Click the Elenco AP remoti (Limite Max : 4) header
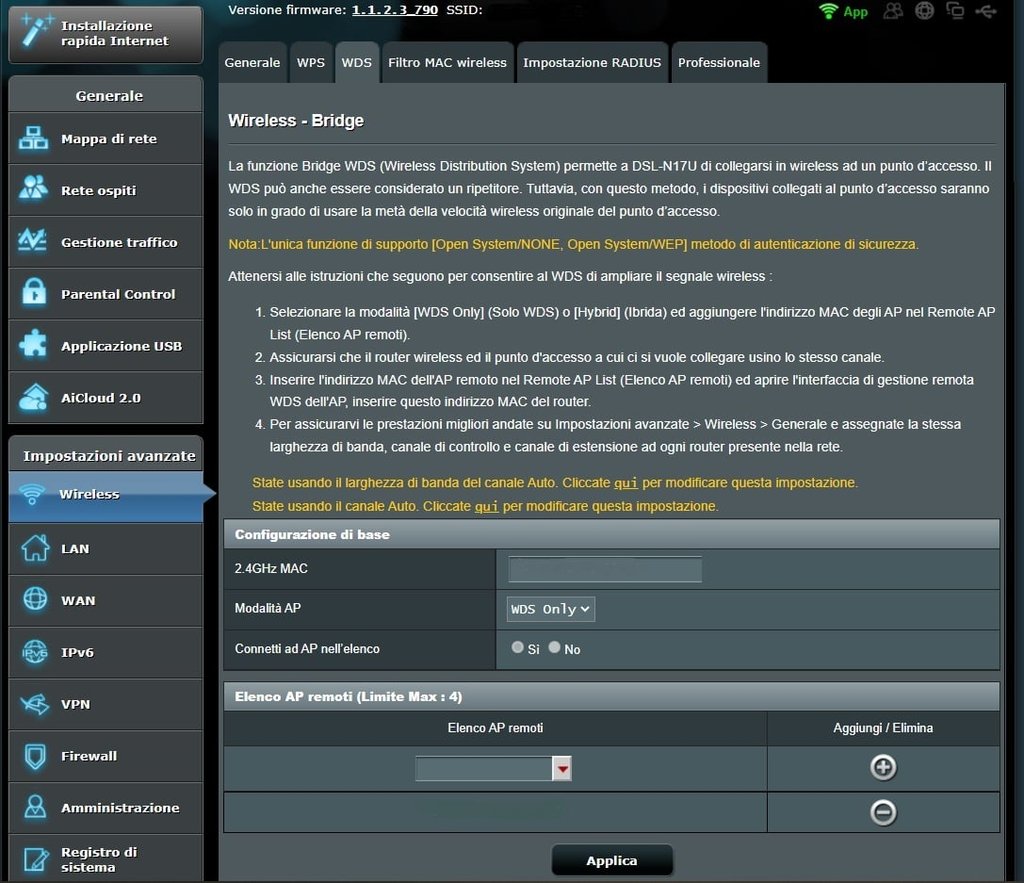The height and width of the screenshot is (883, 1024). tap(611, 696)
